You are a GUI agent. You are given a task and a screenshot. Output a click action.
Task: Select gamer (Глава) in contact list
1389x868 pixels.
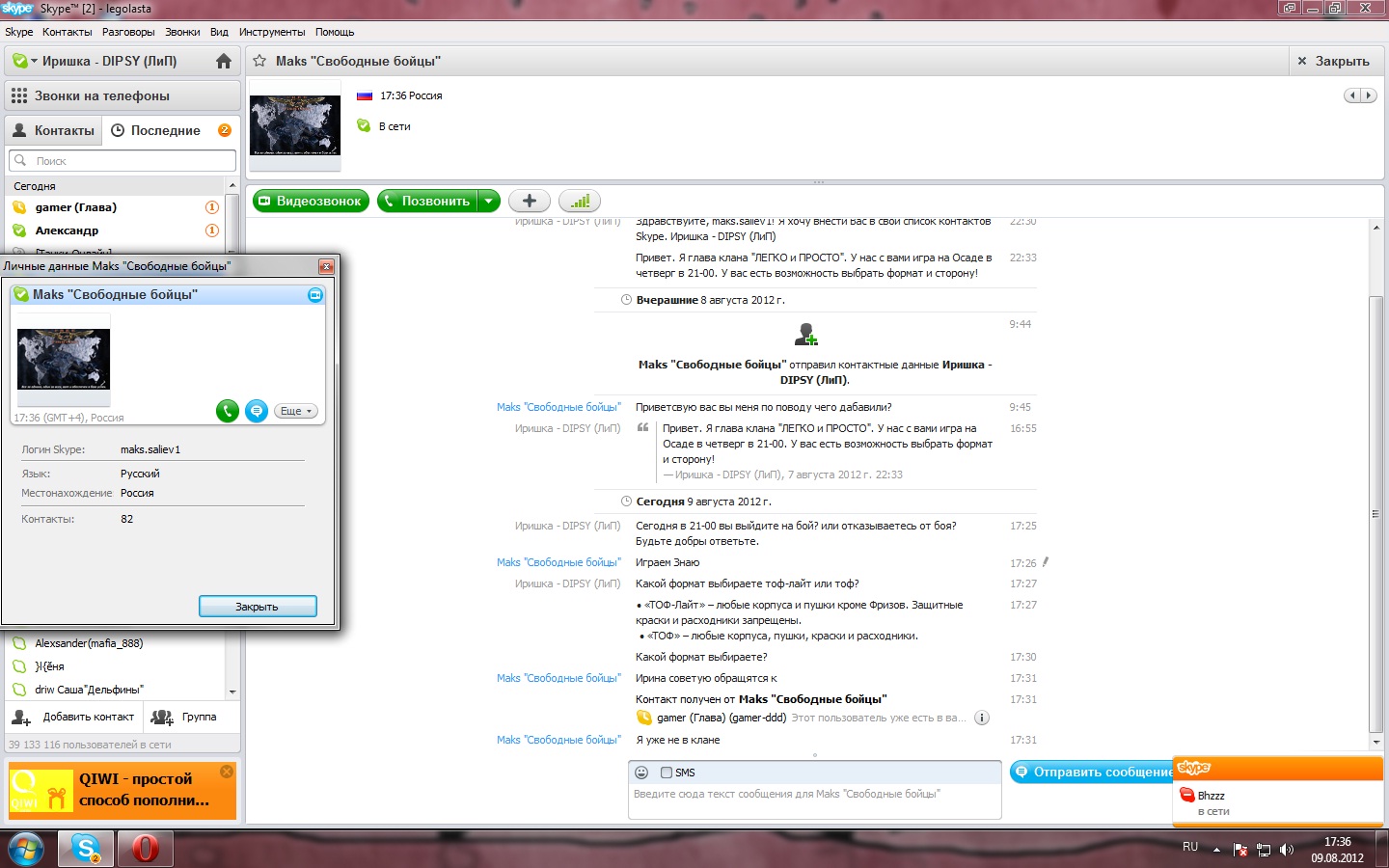point(115,207)
